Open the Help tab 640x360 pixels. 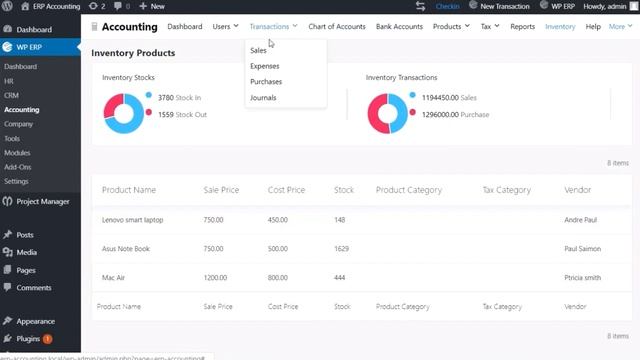tap(593, 26)
